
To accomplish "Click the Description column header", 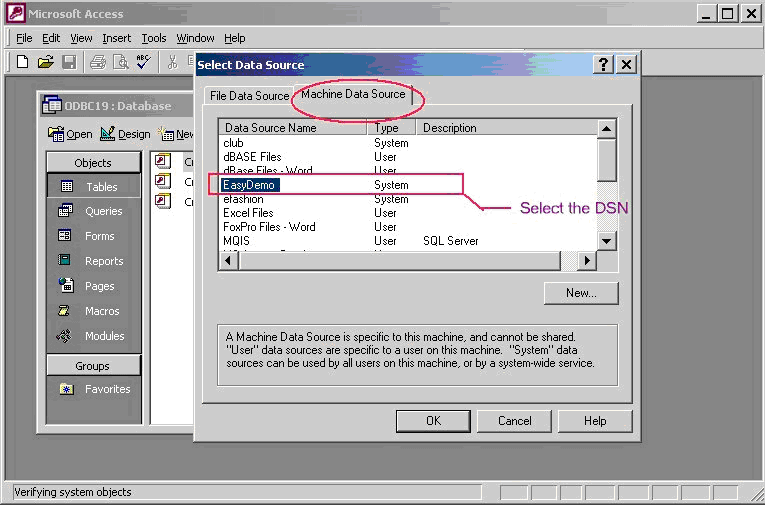I will click(506, 128).
